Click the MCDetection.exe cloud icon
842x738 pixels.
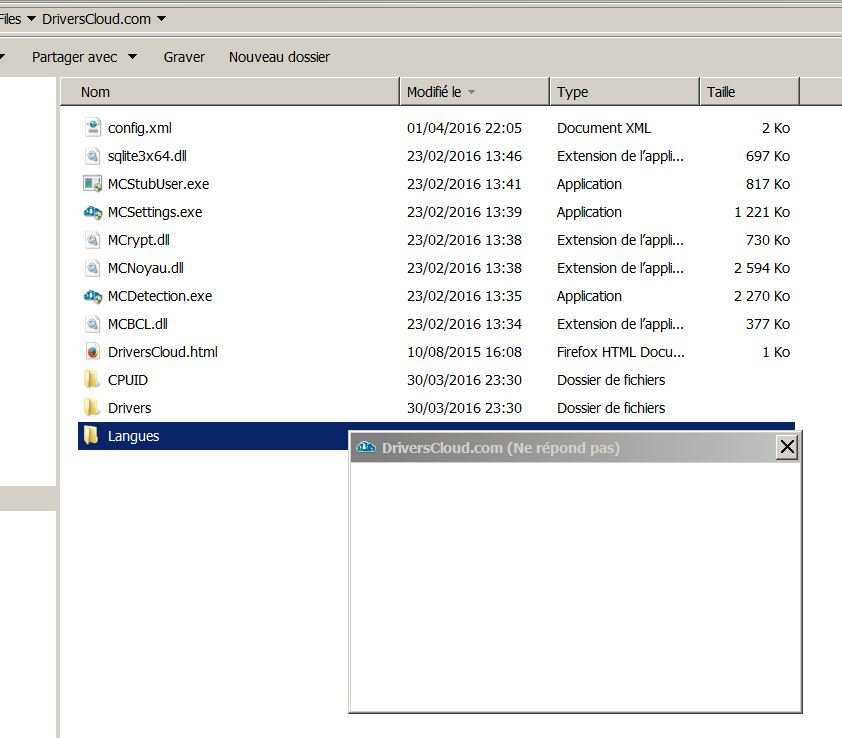tap(92, 296)
